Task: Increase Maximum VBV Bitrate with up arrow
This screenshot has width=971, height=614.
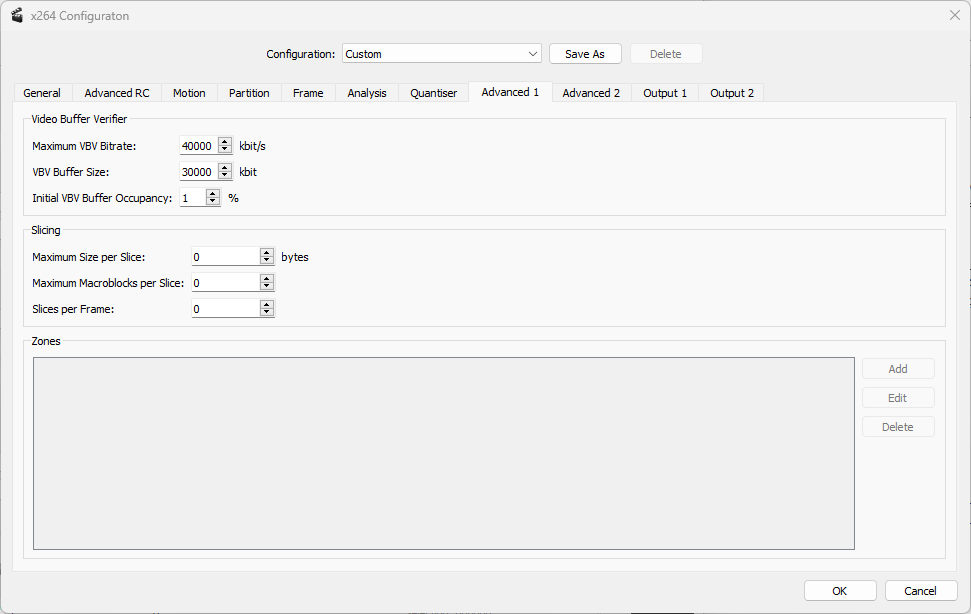Action: 225,142
